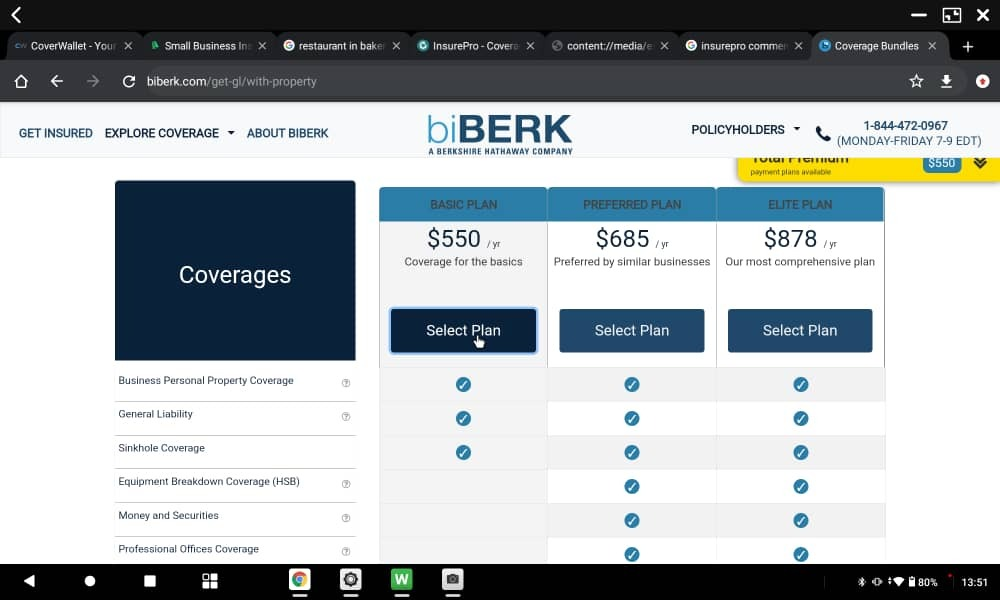
Task: Close the CoverWallet tab
Action: (x=128, y=46)
